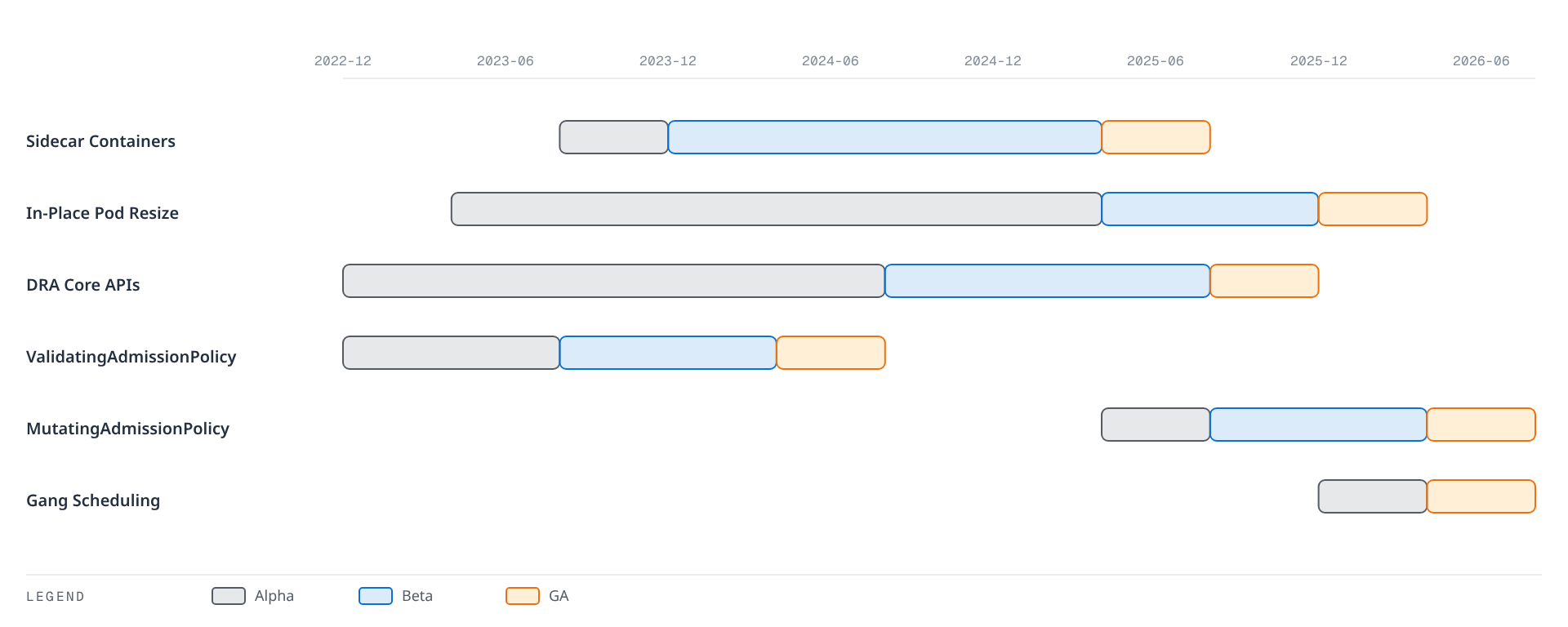
Task: Select the MutatingAdmissionPolicy Beta bar
Action: 1318,425
